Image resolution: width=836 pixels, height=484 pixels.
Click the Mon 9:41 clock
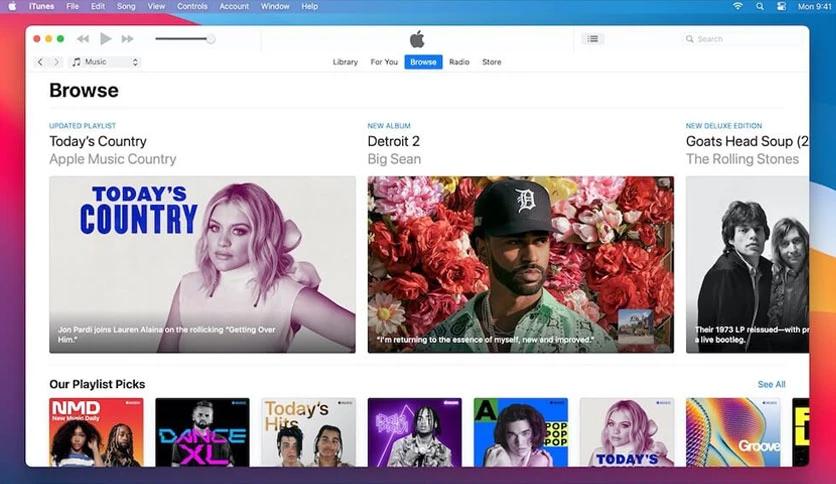click(814, 6)
